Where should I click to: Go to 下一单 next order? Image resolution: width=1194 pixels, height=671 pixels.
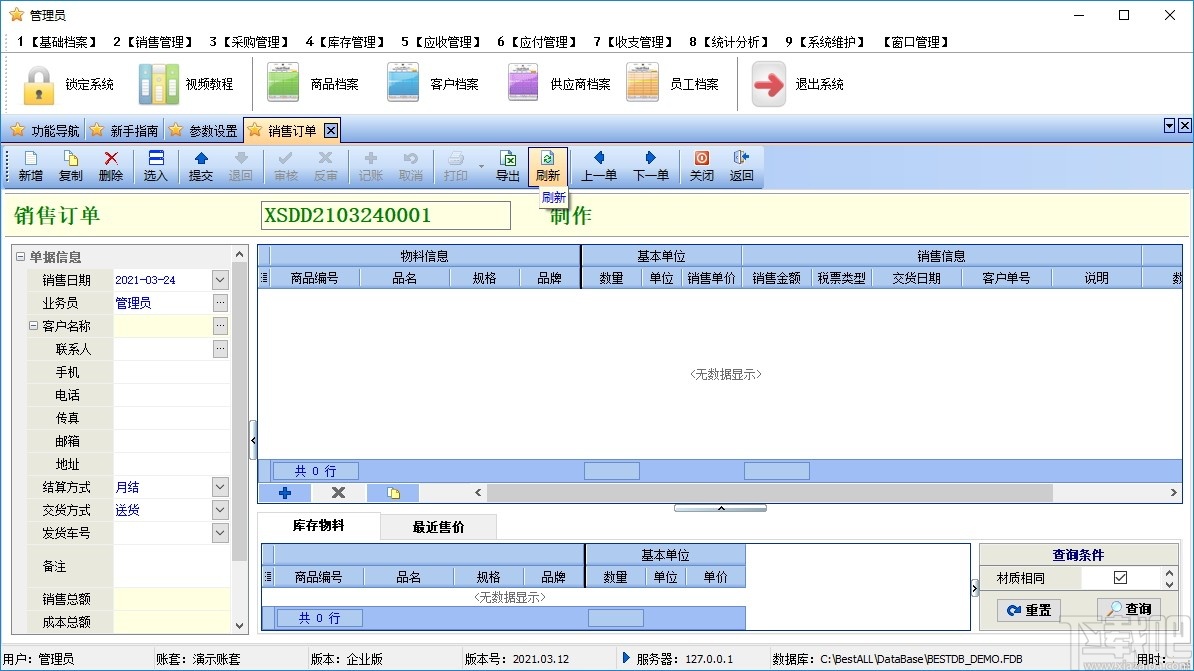coord(651,166)
